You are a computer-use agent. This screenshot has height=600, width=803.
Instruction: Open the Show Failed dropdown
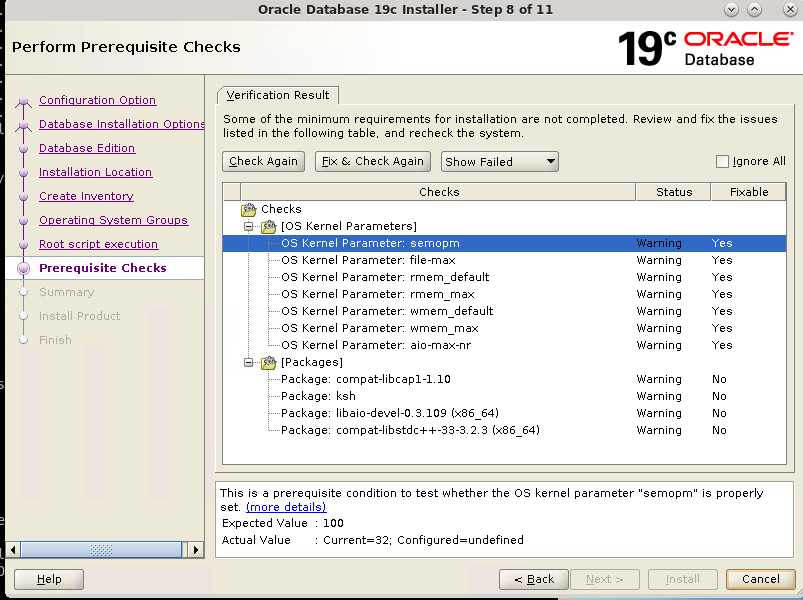point(499,162)
